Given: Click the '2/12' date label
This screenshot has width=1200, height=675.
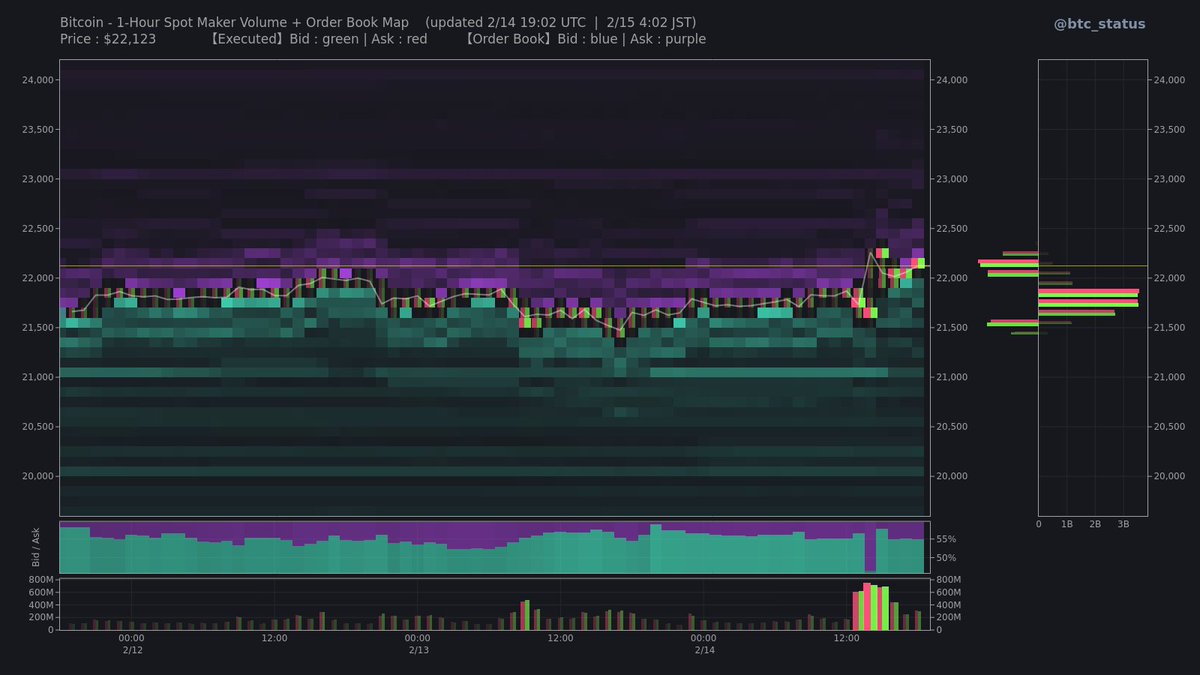Looking at the screenshot, I should 133,650.
